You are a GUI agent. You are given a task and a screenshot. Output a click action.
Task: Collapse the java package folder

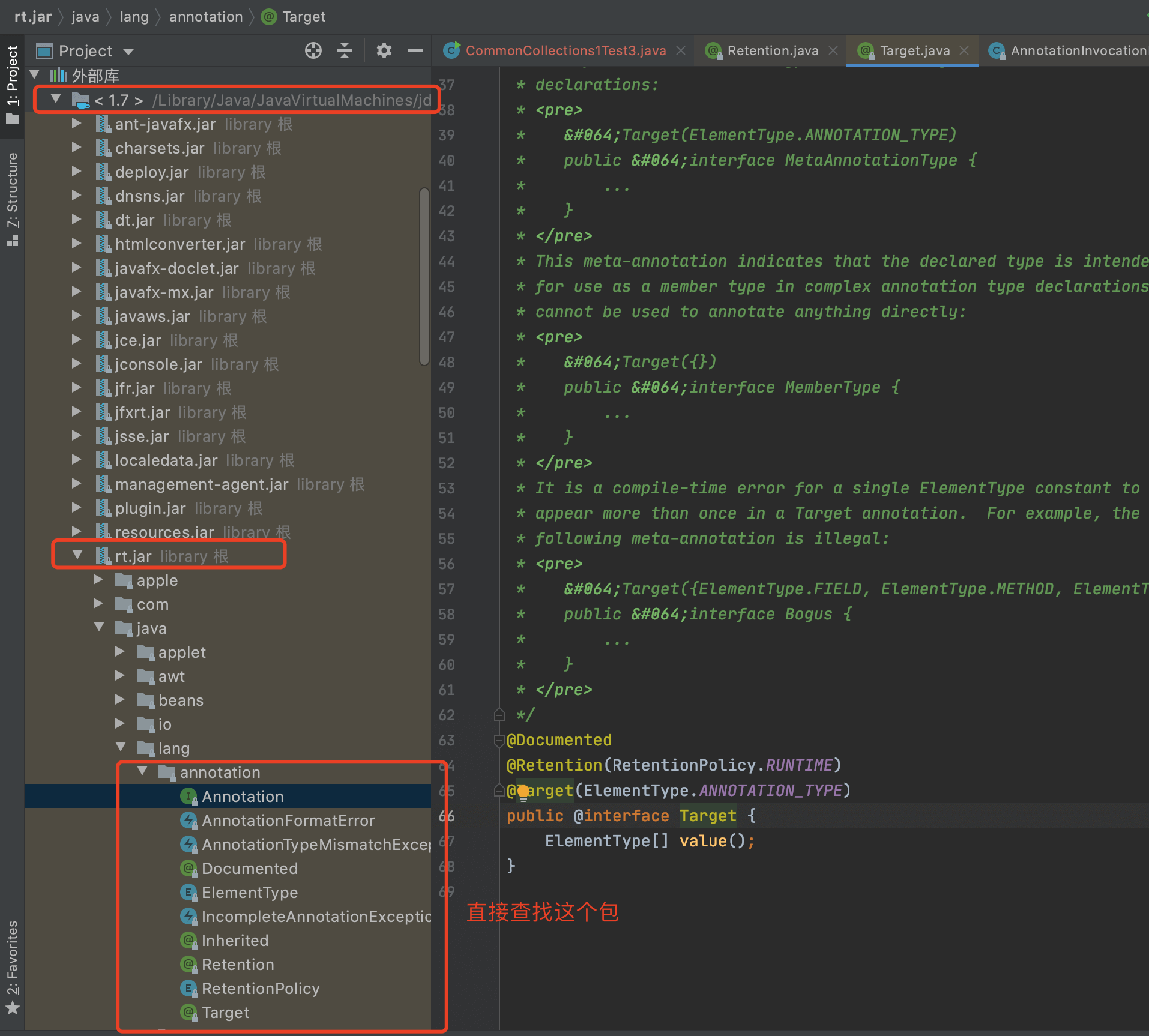(x=99, y=627)
